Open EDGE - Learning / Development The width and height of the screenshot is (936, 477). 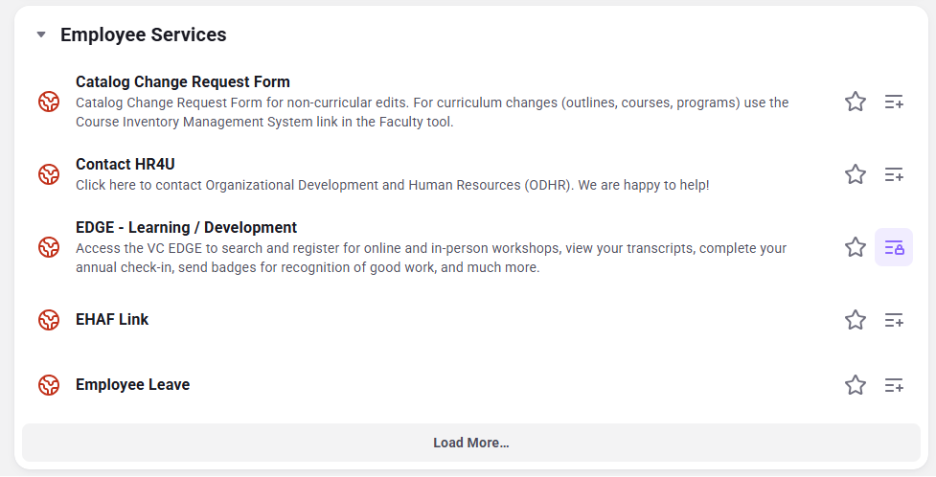pos(186,227)
